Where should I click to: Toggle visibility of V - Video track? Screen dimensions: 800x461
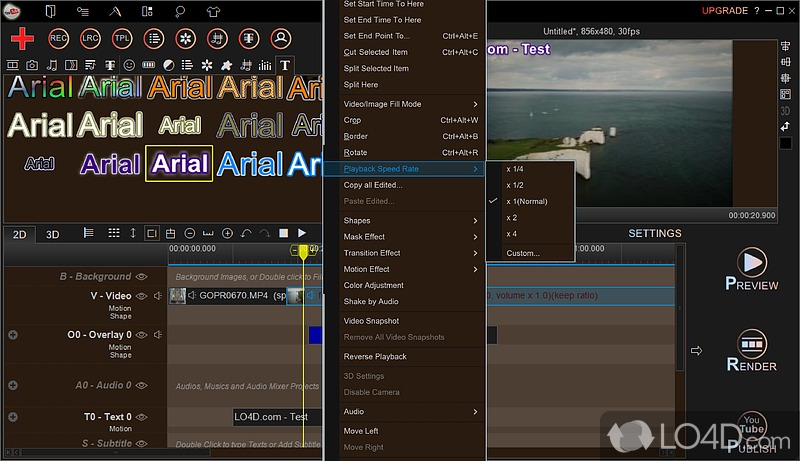[142, 296]
